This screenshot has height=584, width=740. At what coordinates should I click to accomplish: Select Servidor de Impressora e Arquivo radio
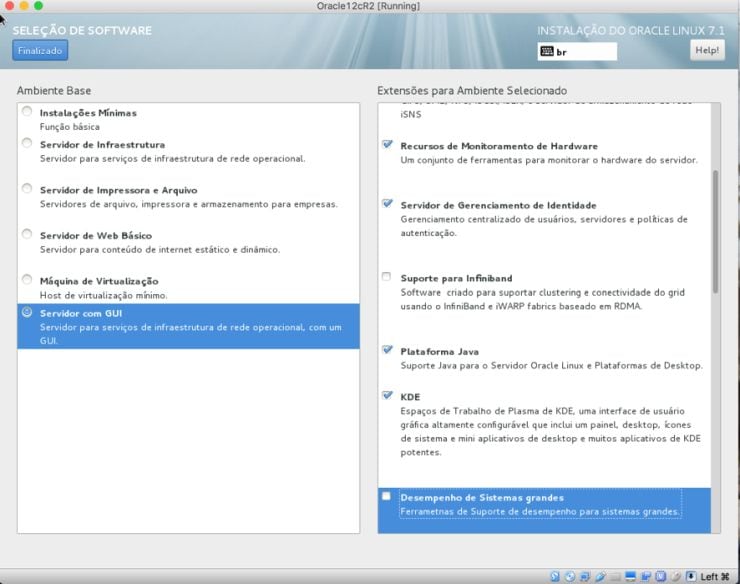coord(27,188)
